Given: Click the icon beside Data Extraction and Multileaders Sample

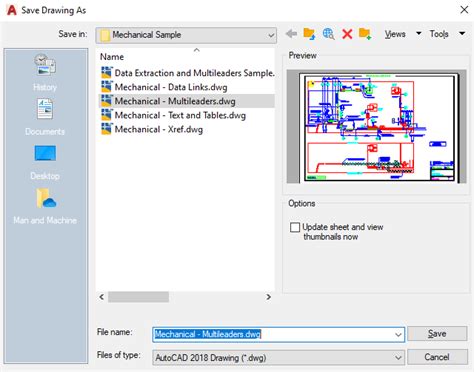Looking at the screenshot, I should 106,73.
